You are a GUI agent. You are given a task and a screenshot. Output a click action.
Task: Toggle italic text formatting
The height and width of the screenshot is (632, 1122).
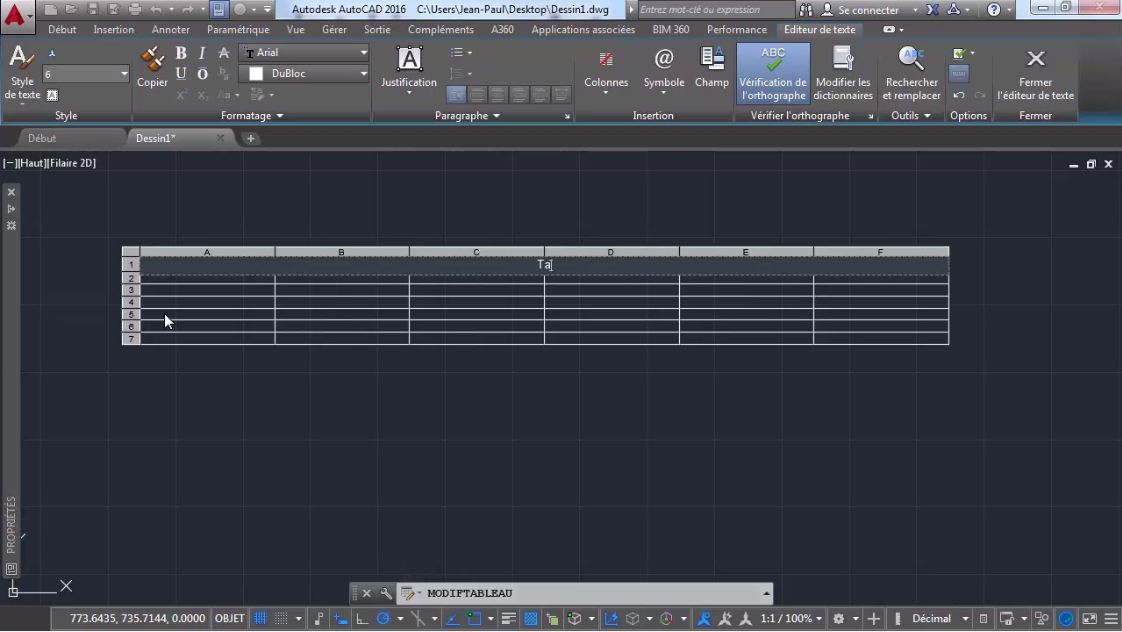coord(202,53)
